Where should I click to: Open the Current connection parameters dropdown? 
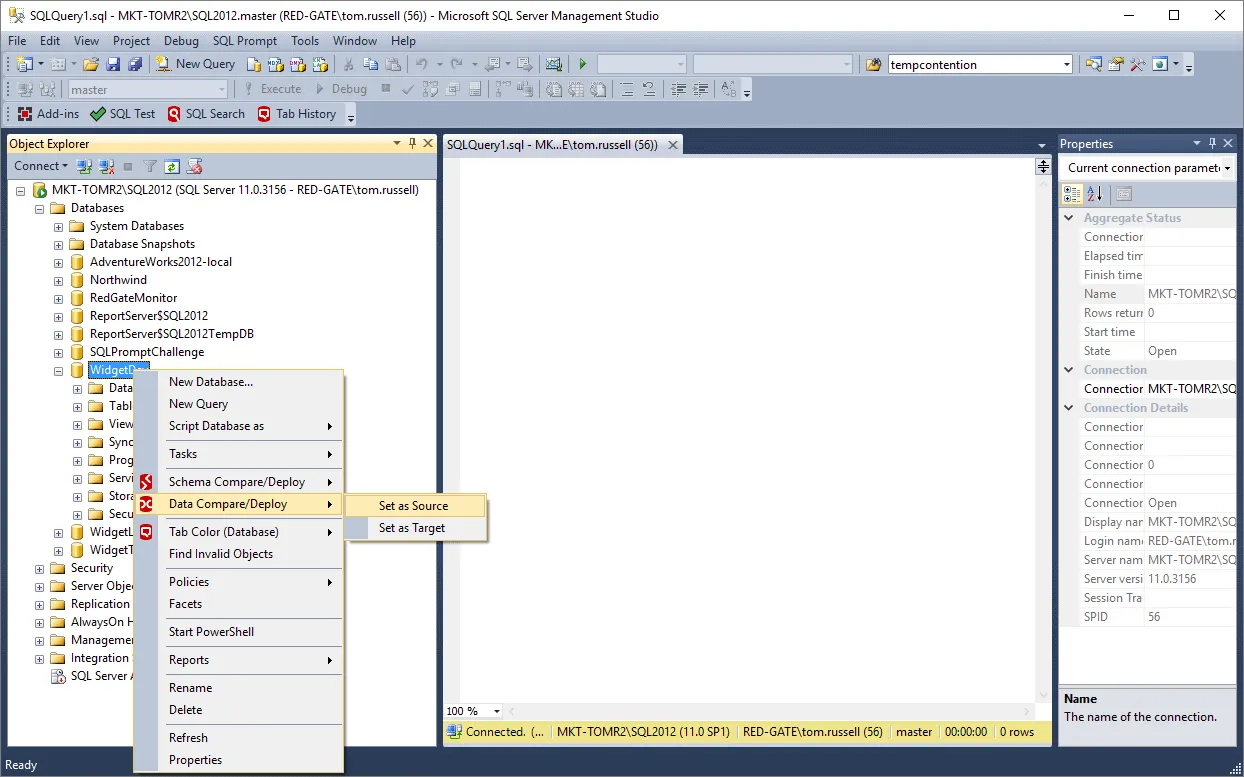click(1226, 167)
